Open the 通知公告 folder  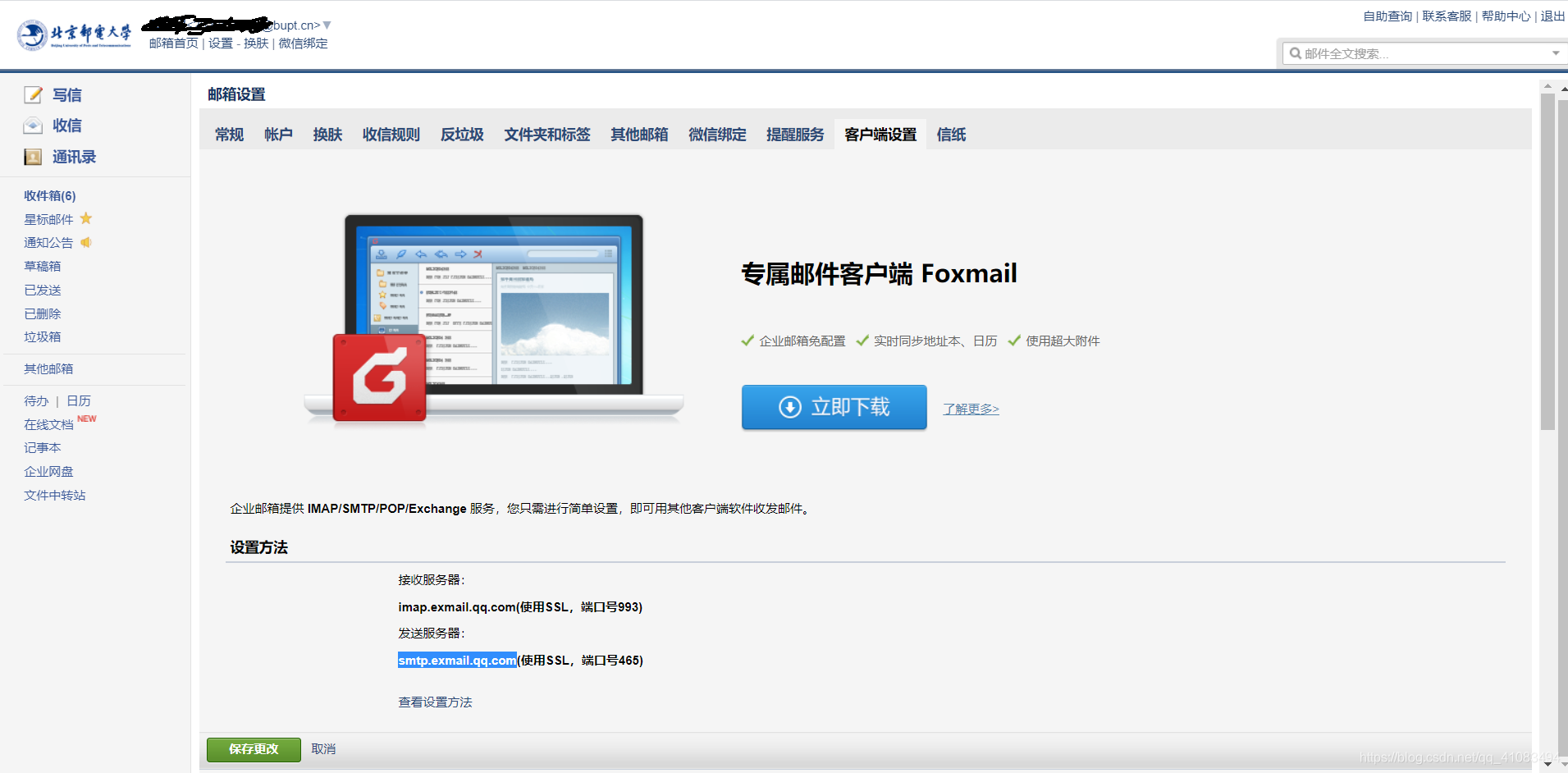click(48, 243)
